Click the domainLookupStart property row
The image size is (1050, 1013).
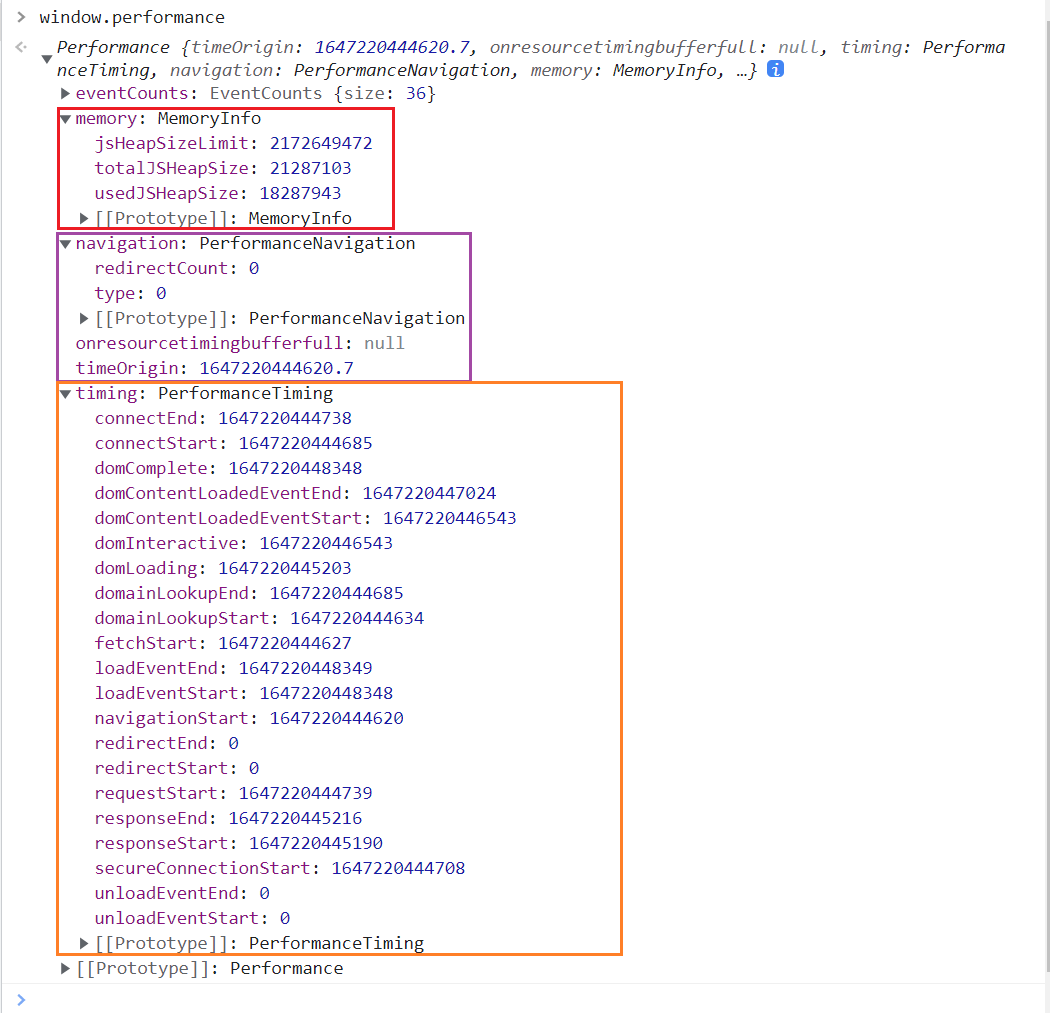tap(259, 618)
